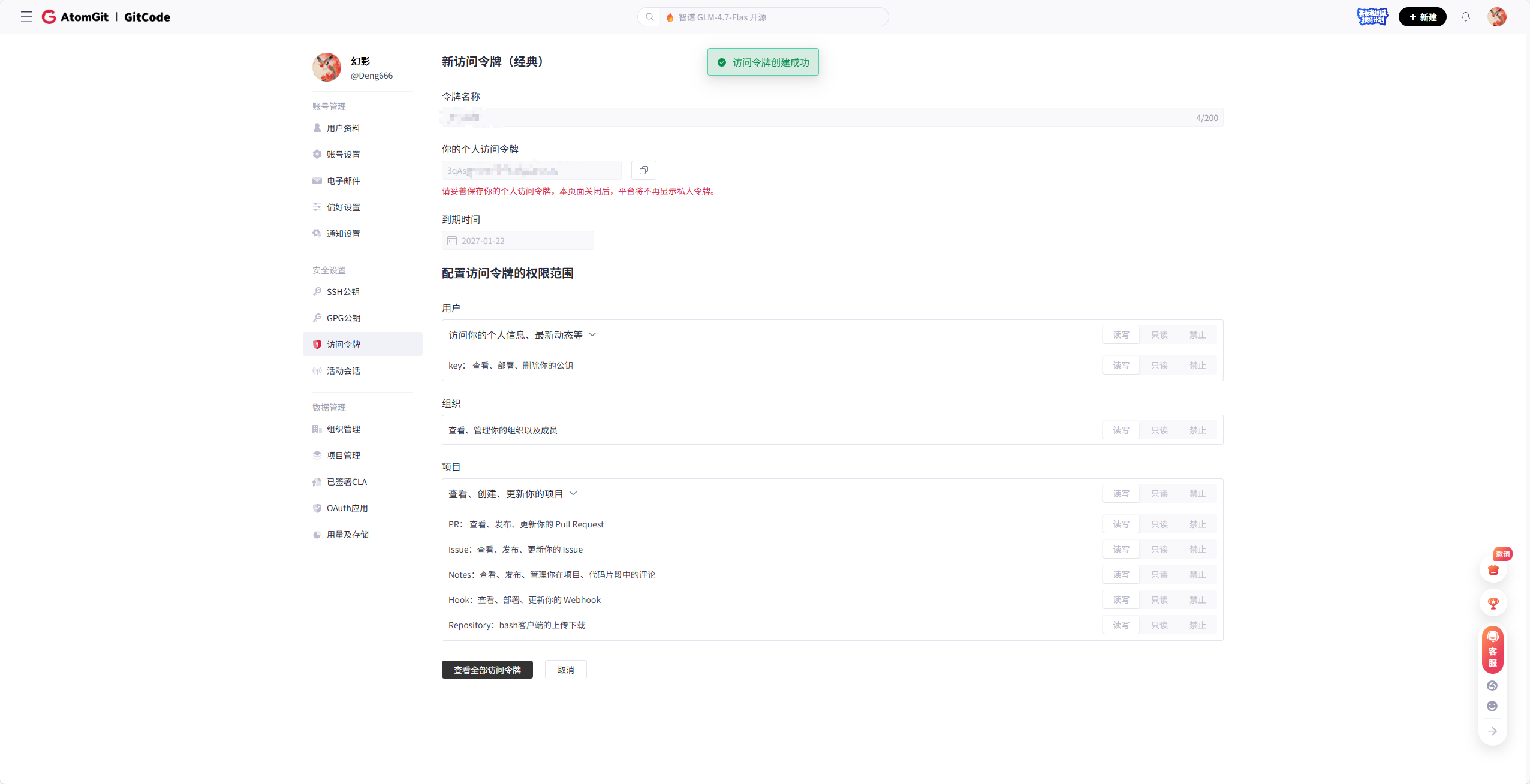
Task: Open OAuth应用 settings
Action: (347, 508)
